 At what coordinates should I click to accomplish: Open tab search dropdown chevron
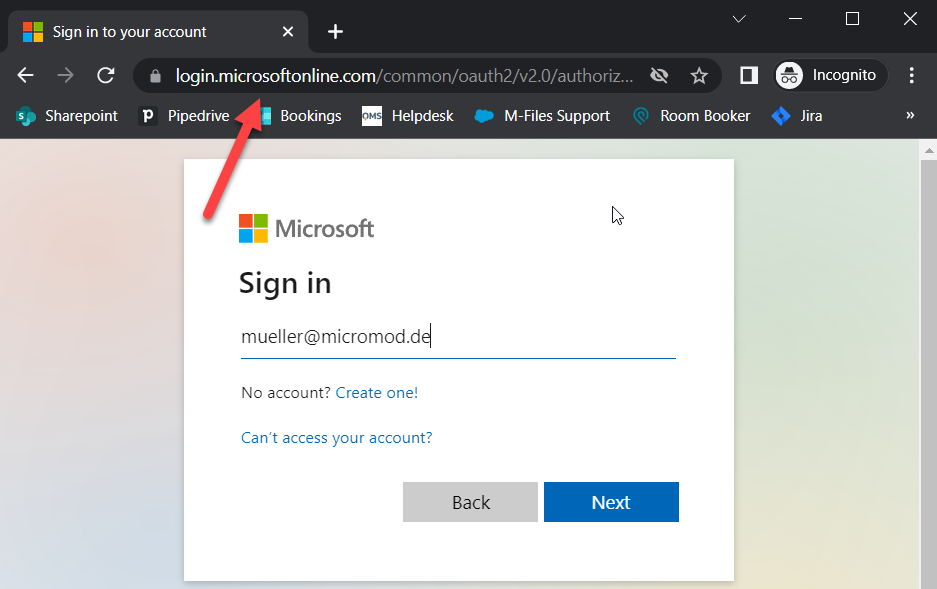739,19
